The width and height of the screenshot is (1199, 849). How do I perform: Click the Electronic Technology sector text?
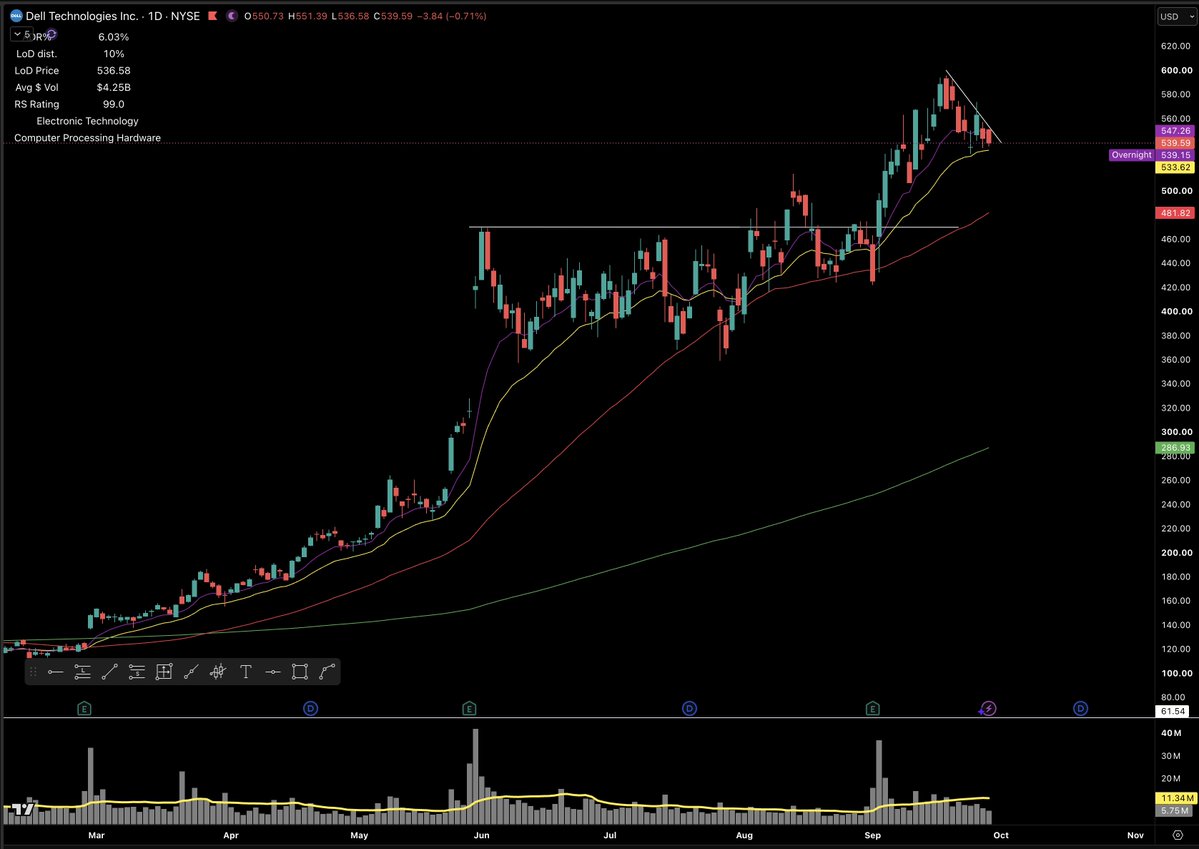click(x=87, y=121)
